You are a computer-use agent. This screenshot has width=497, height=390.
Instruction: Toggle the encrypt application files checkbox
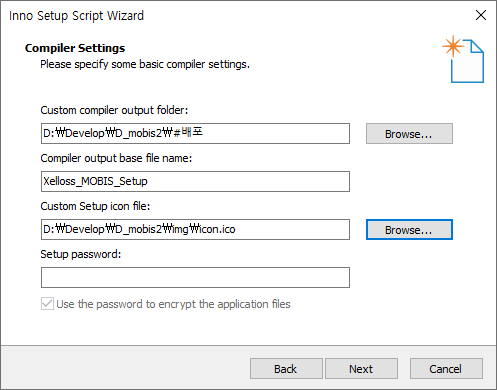click(47, 304)
